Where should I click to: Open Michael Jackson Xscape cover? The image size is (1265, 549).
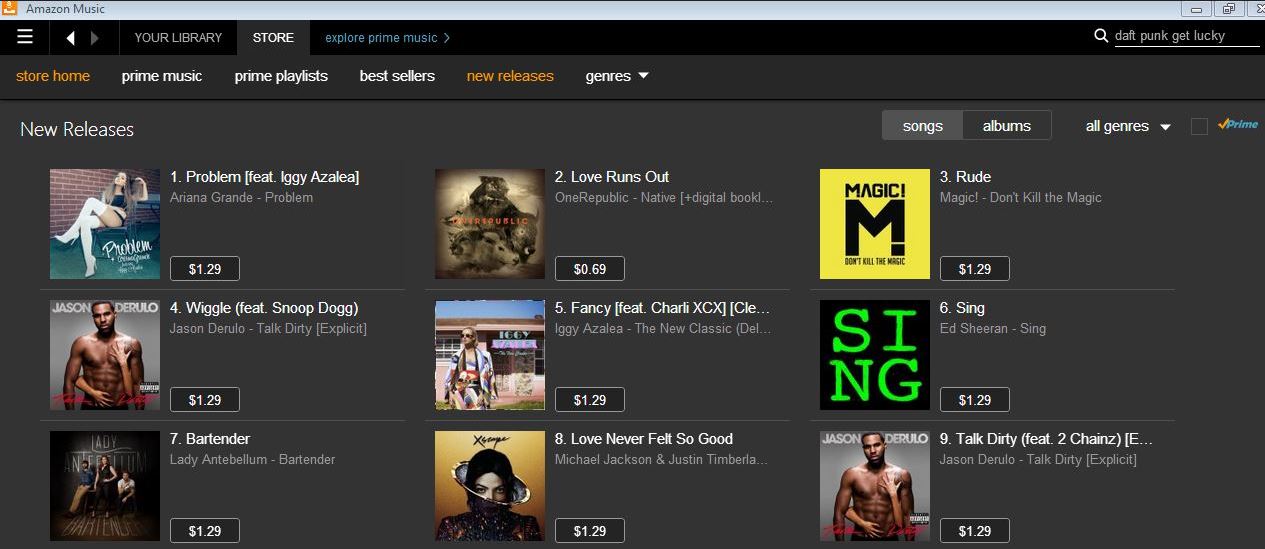click(x=490, y=486)
